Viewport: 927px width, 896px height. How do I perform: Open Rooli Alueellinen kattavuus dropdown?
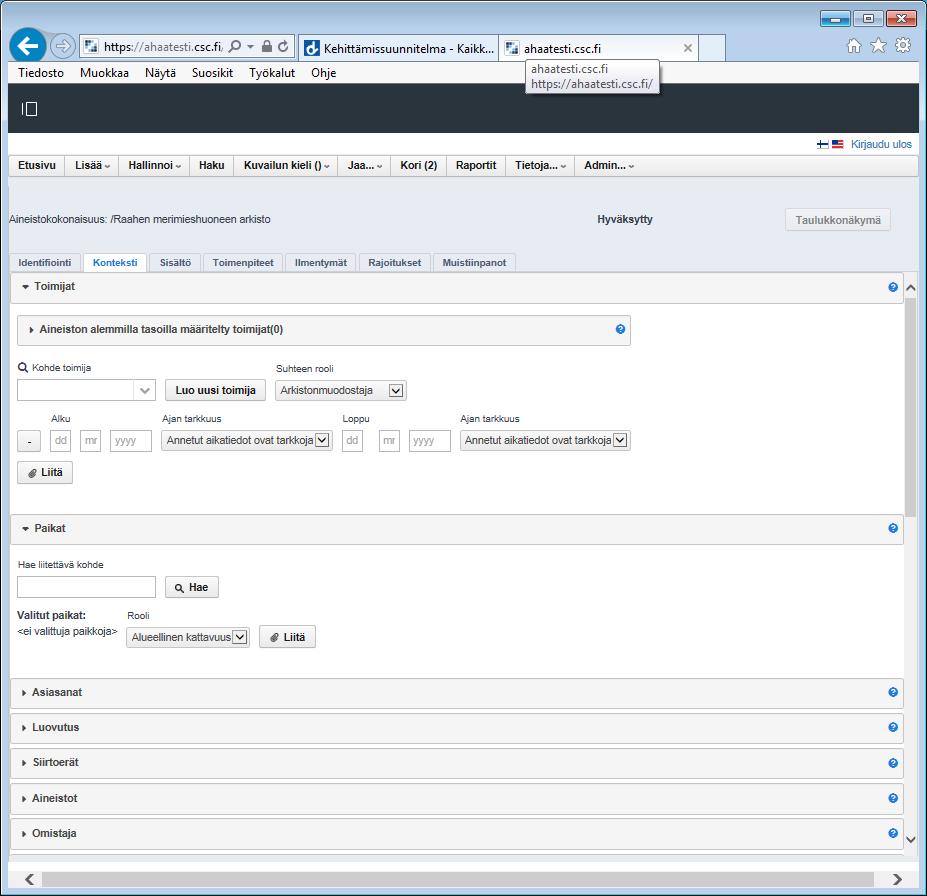(187, 637)
